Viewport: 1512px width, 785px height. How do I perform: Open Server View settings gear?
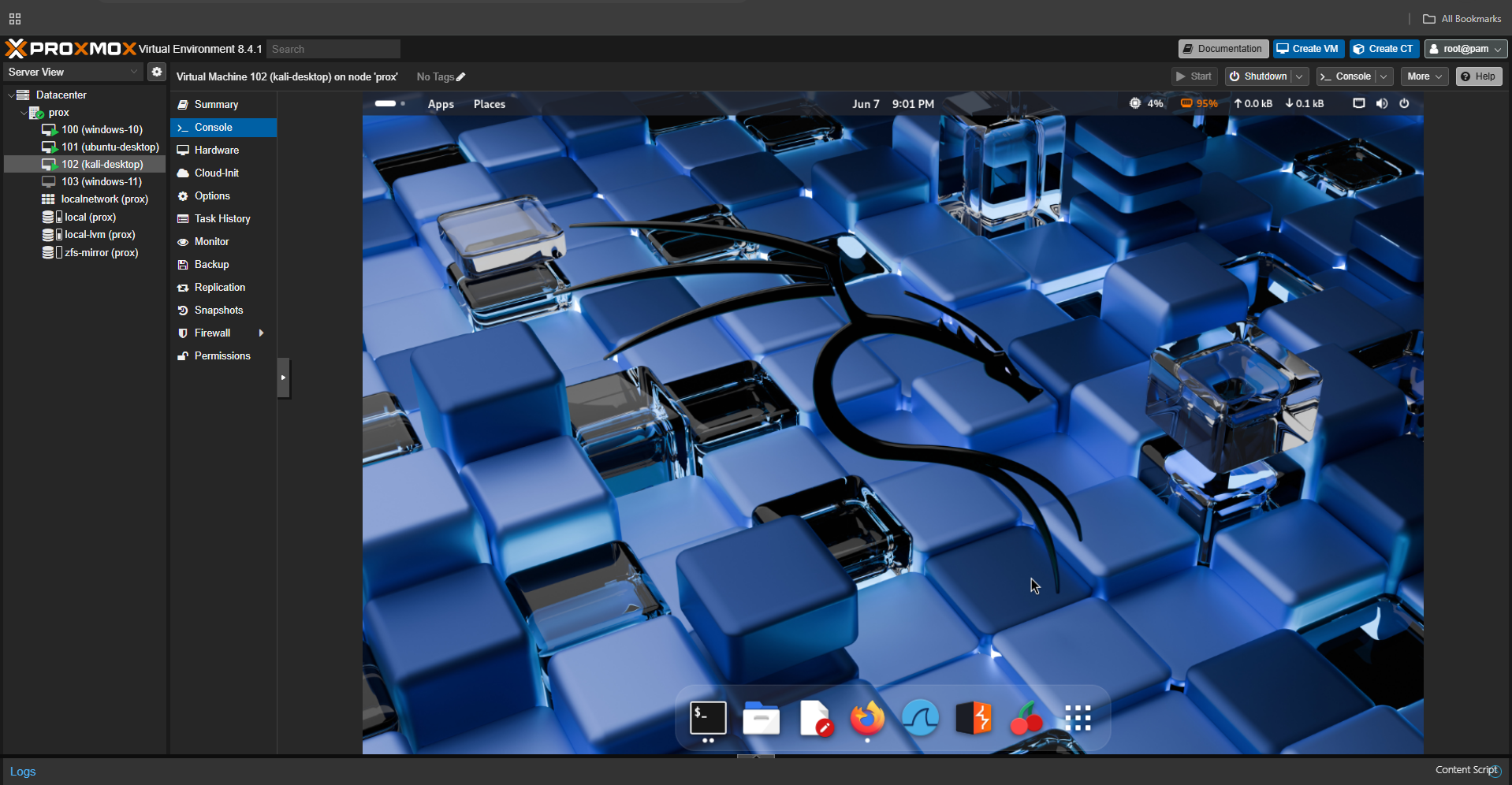pos(157,72)
